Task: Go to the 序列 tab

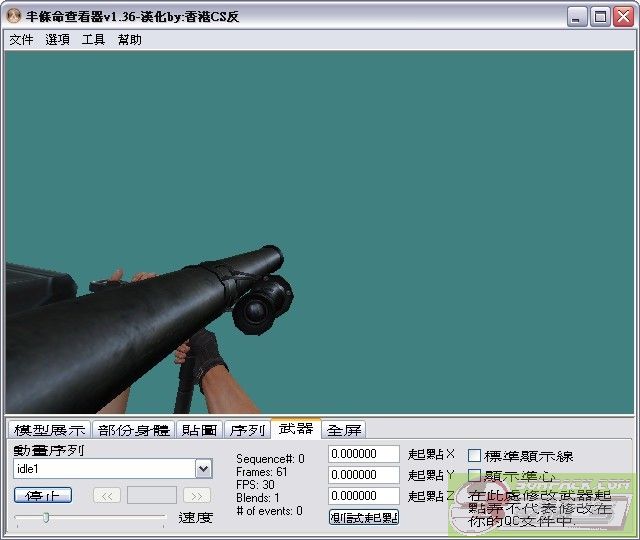Action: tap(247, 430)
